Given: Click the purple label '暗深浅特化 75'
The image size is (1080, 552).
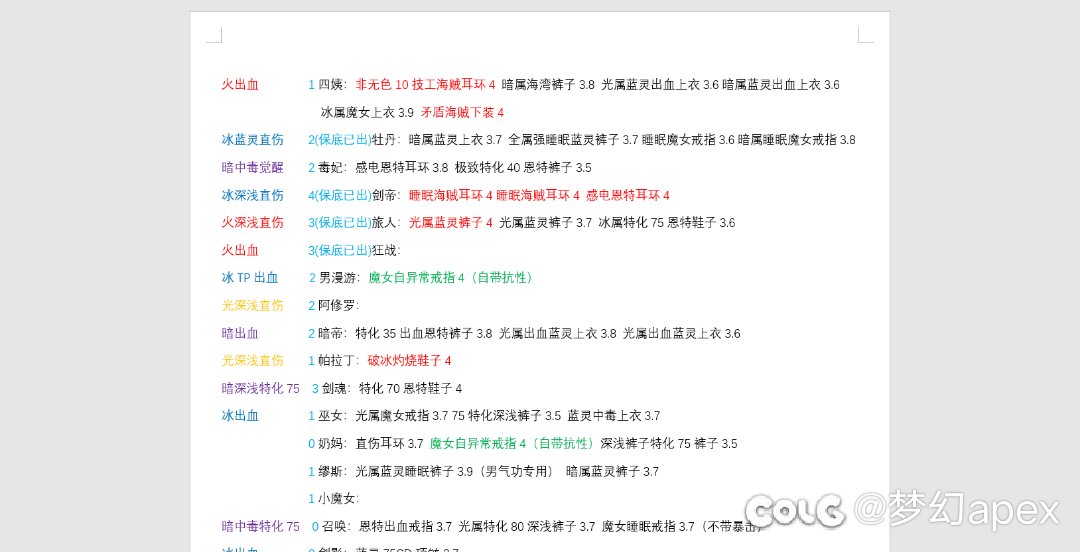Looking at the screenshot, I should coord(261,389).
